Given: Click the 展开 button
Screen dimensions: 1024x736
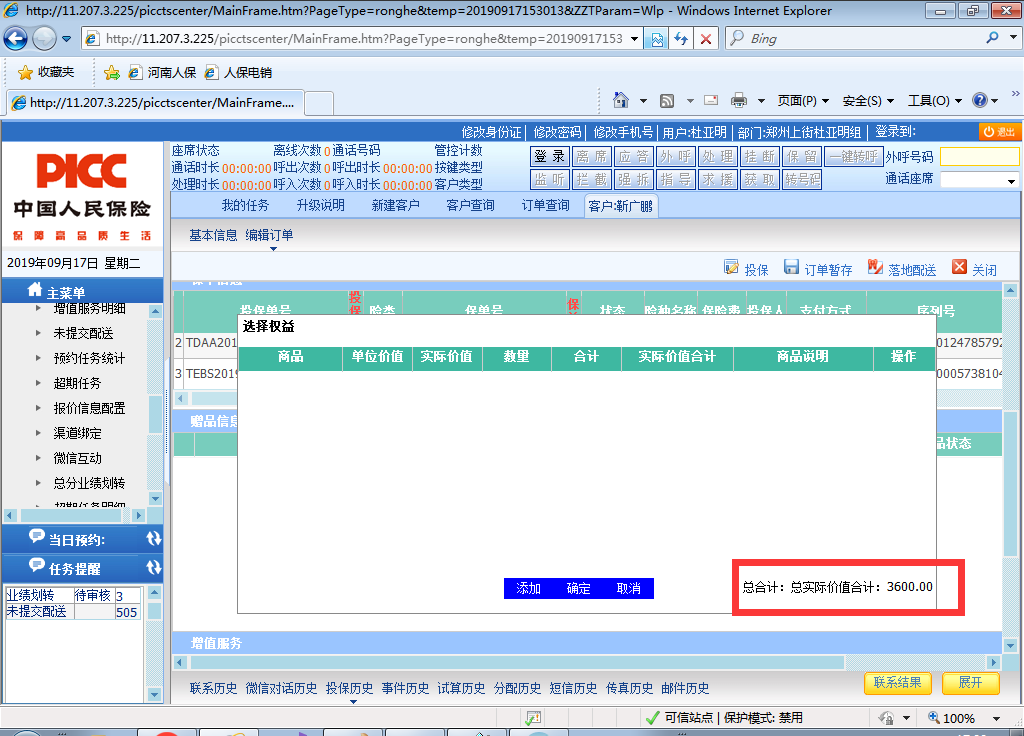Looking at the screenshot, I should (x=970, y=683).
